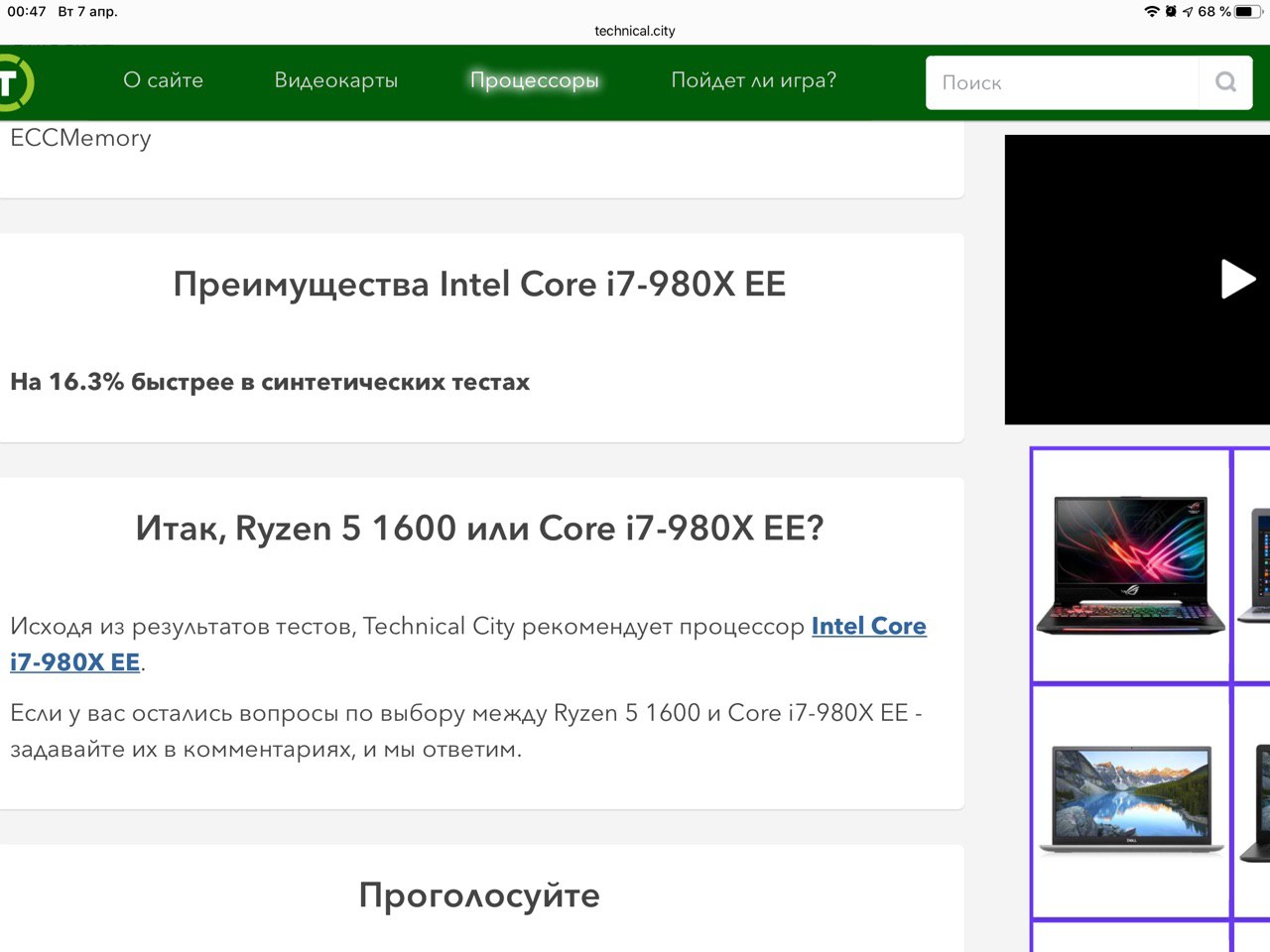Tap the 'Вт 7 апр.' date
The width and height of the screenshot is (1270, 952).
[87, 11]
